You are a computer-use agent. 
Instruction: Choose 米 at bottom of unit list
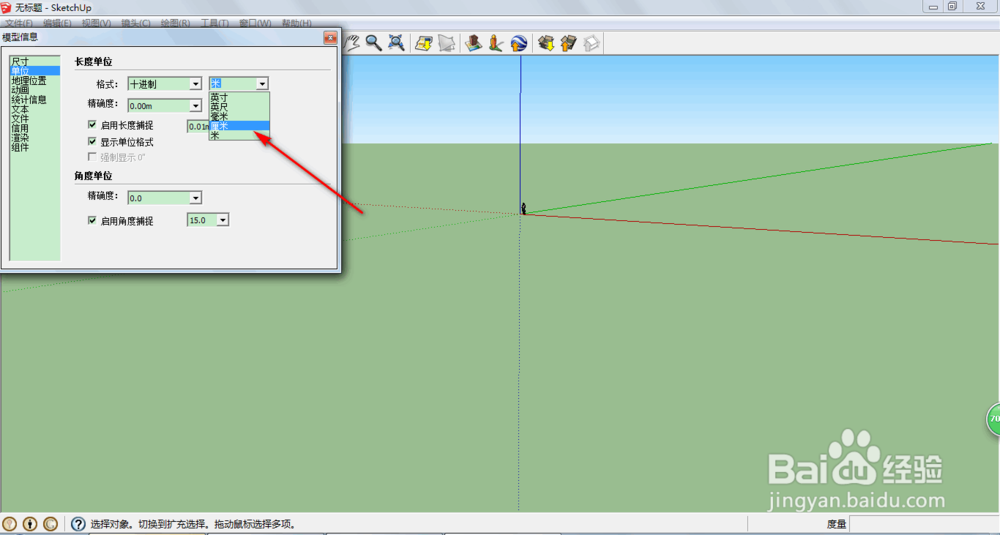click(239, 136)
